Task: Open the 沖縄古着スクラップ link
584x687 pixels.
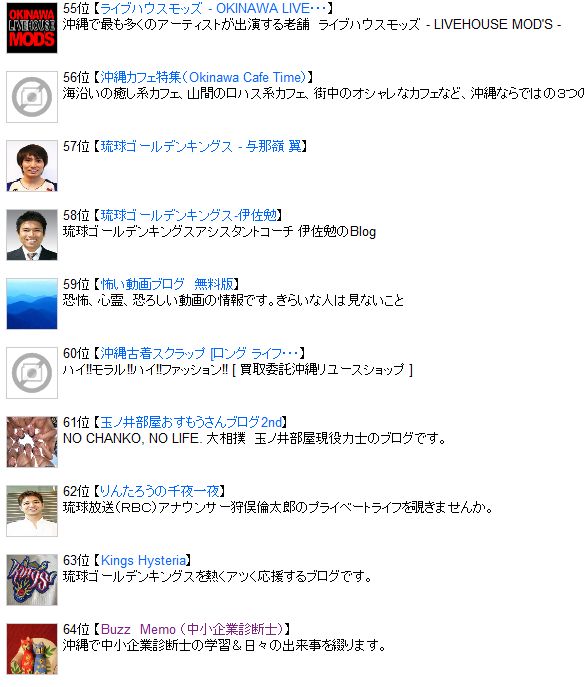Action: click(199, 353)
